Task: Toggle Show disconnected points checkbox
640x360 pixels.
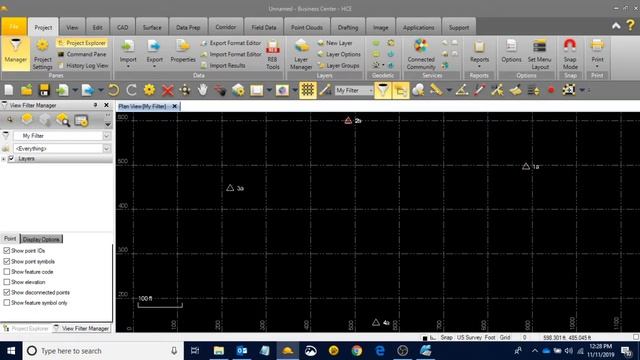Action: pyautogui.click(x=7, y=293)
